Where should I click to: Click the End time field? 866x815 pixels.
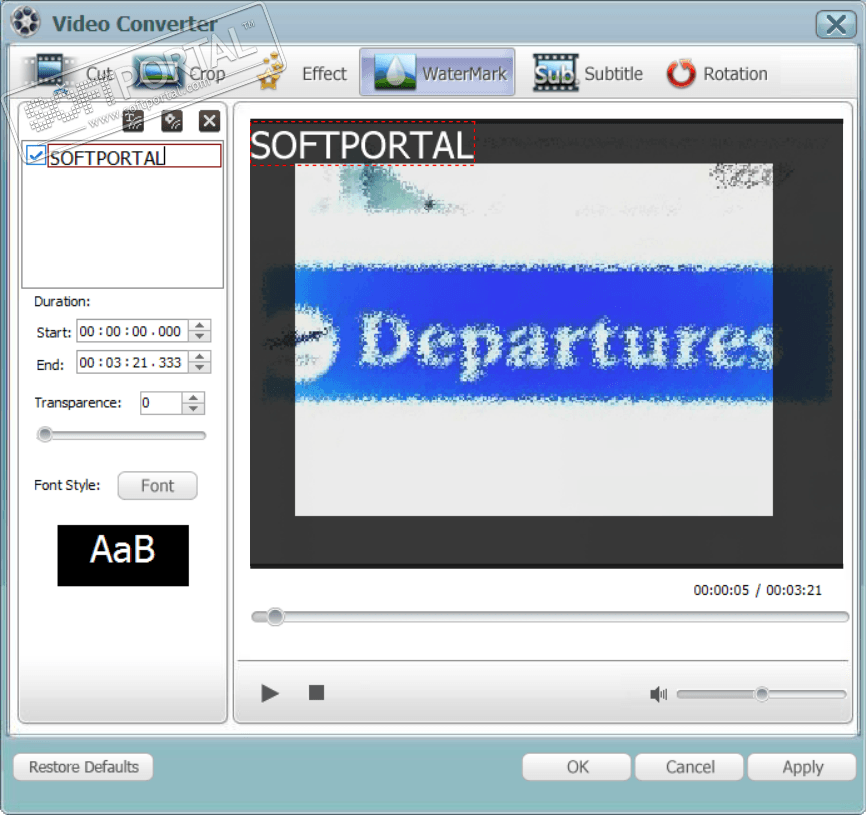(132, 363)
